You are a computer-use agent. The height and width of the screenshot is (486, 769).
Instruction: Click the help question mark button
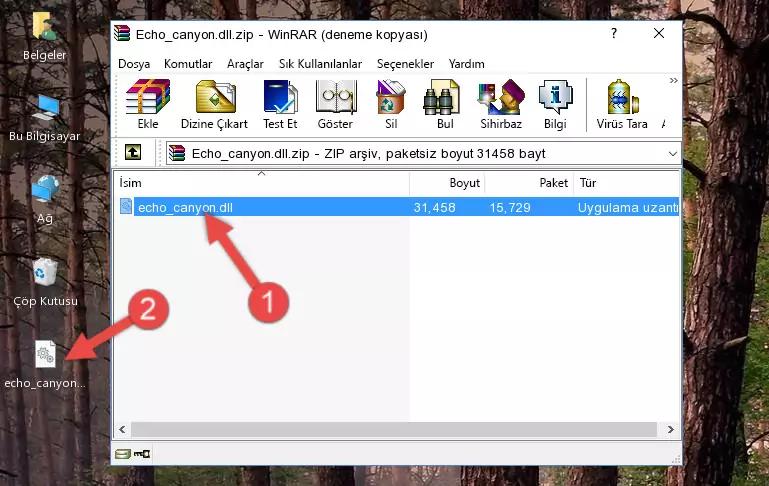(614, 33)
